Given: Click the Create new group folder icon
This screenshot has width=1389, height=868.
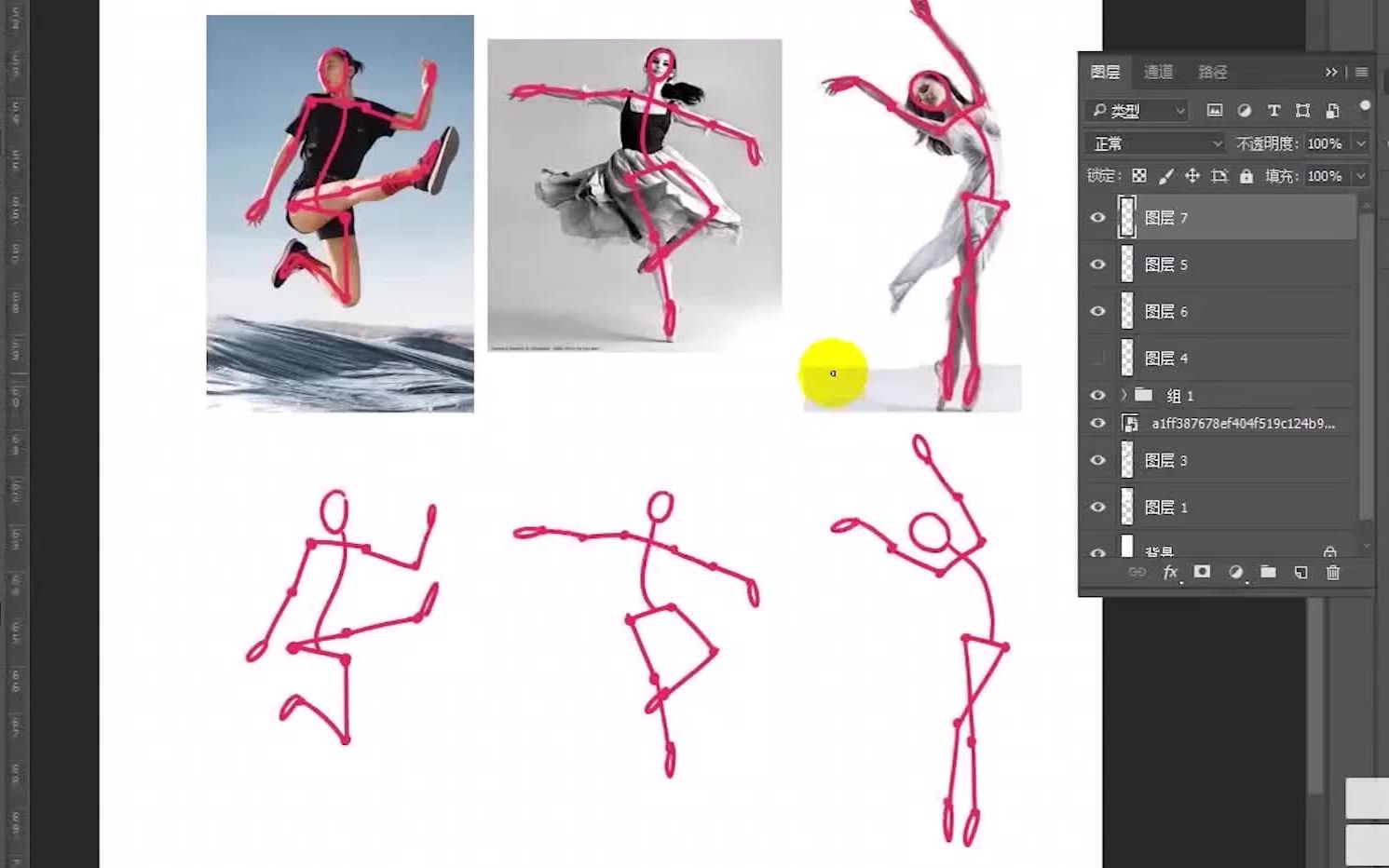Looking at the screenshot, I should click(x=1268, y=572).
